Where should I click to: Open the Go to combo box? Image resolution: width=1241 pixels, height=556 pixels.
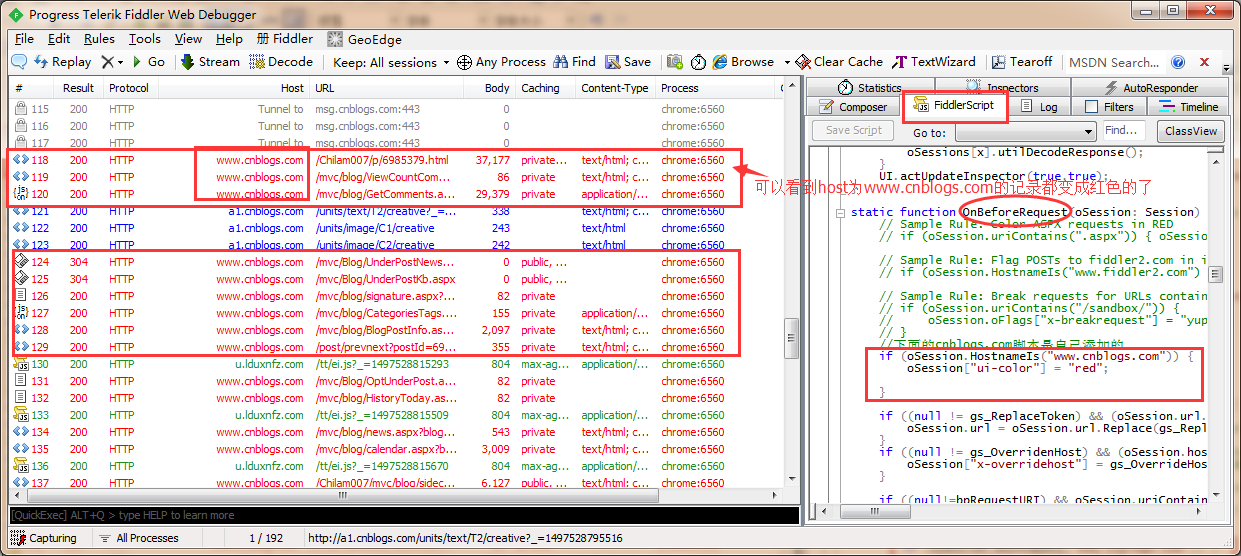[x=1025, y=132]
